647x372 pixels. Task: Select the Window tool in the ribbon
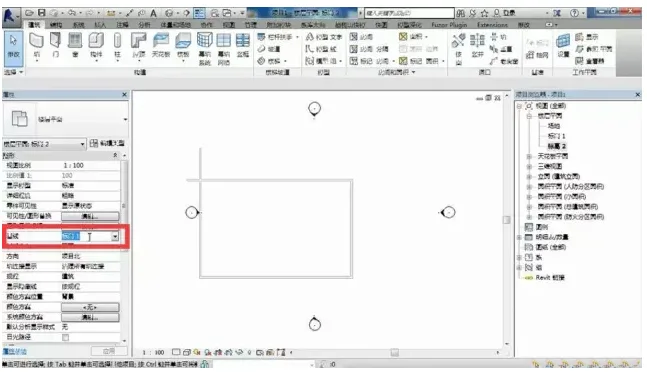tap(75, 46)
